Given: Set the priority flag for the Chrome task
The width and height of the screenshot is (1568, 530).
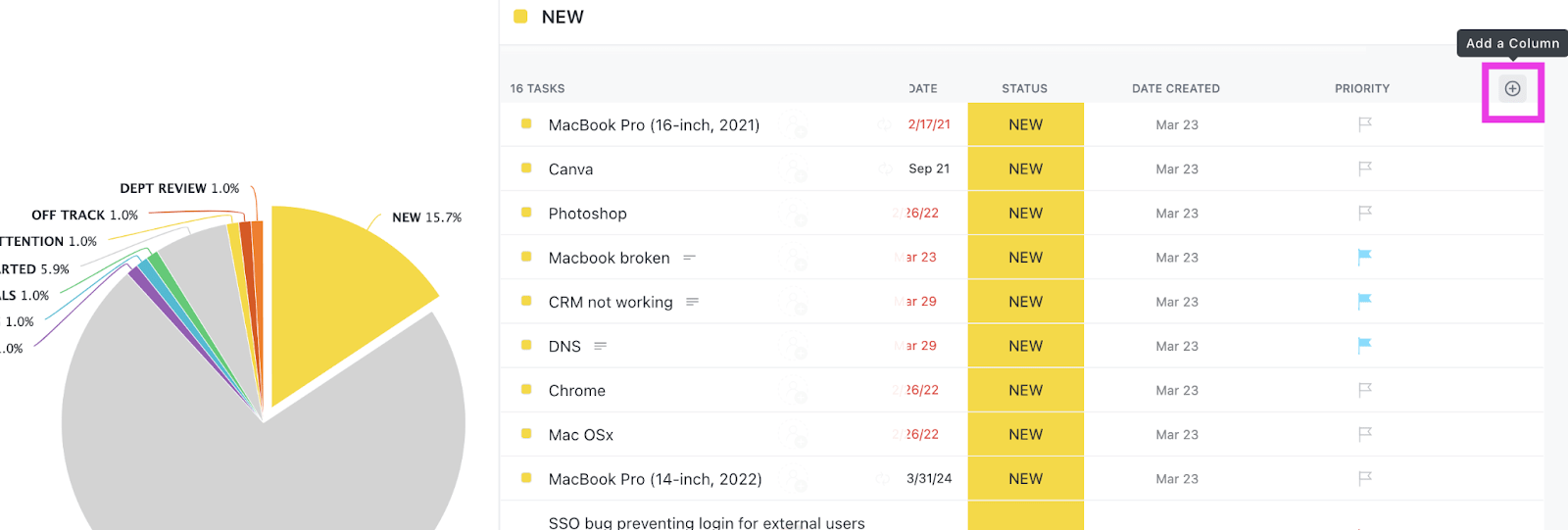Looking at the screenshot, I should 1364,390.
